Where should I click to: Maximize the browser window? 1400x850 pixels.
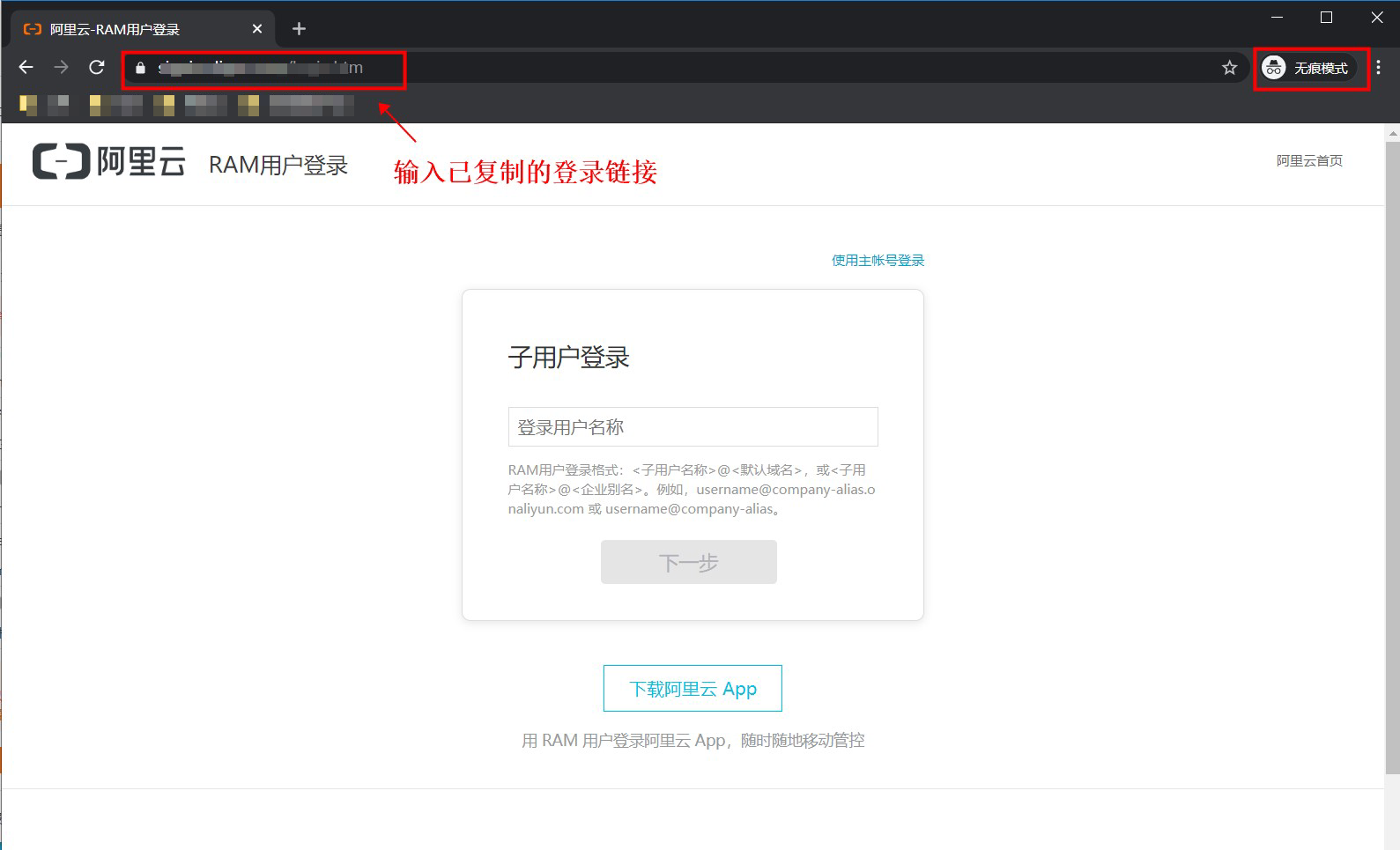(x=1326, y=17)
